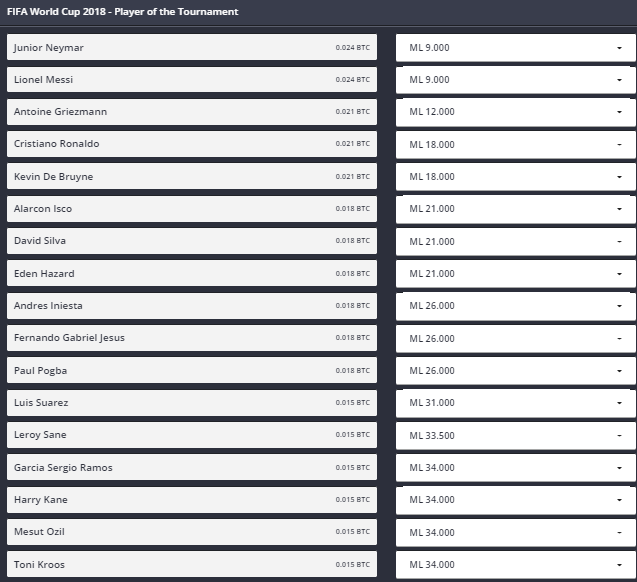Pick Garcia Sergio Ramos entry

(192, 467)
